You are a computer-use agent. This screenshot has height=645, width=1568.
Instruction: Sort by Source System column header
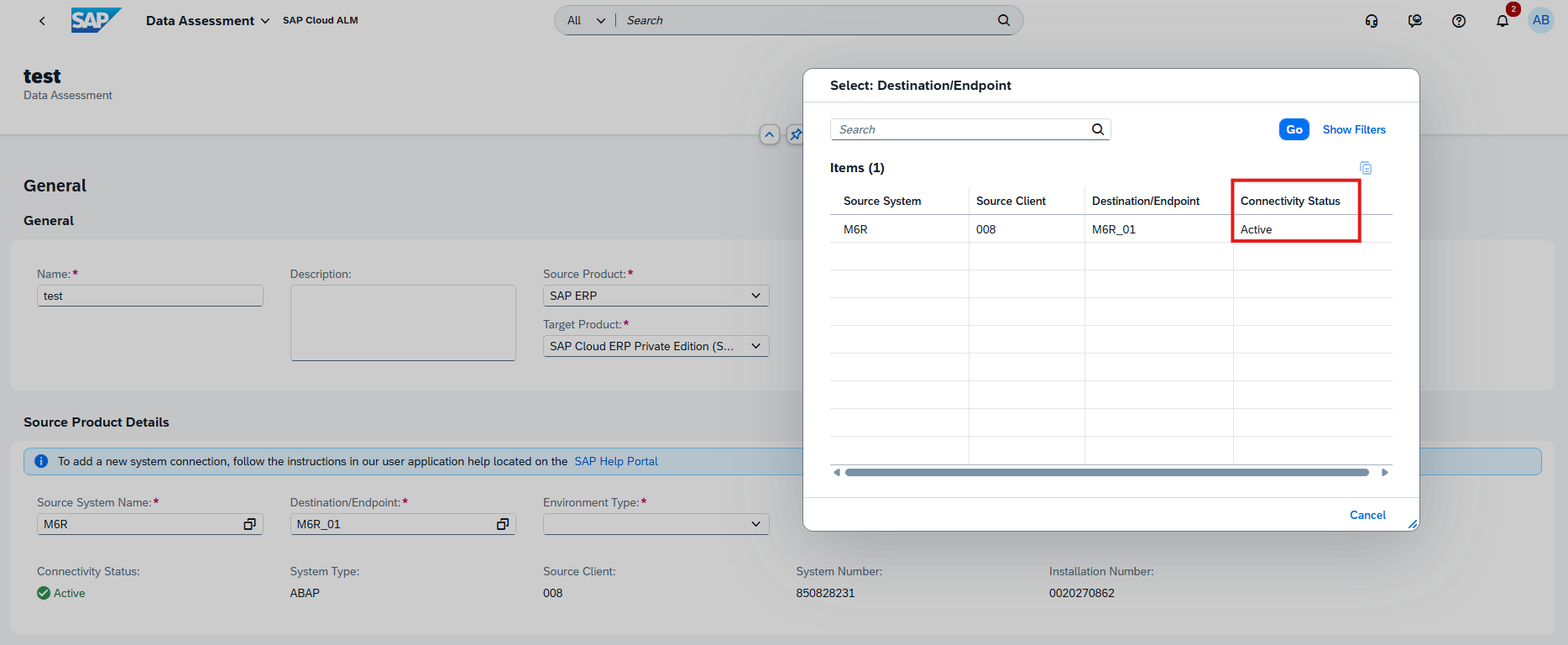click(x=882, y=201)
